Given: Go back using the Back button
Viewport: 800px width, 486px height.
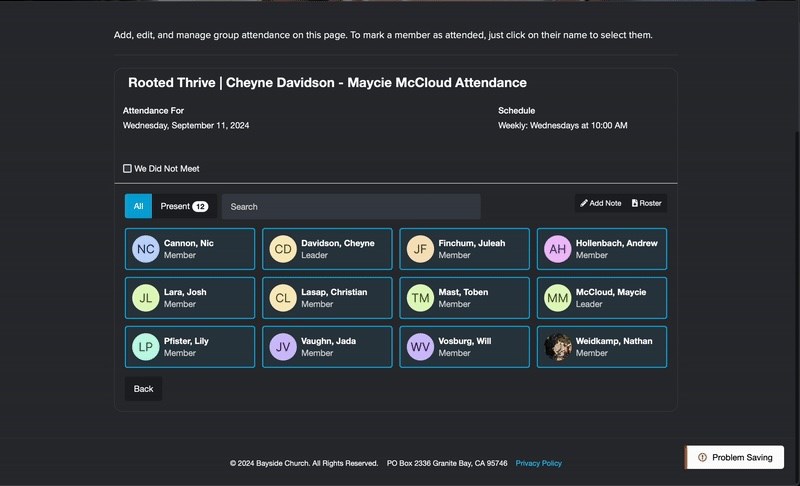Looking at the screenshot, I should point(143,389).
